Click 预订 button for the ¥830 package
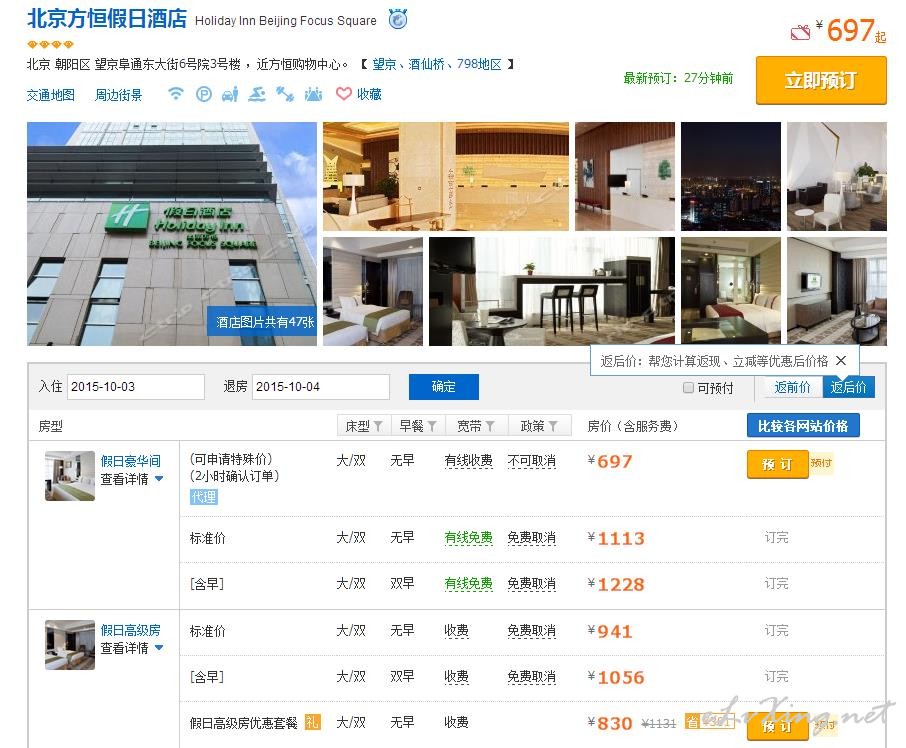This screenshot has height=748, width=906. click(x=777, y=726)
